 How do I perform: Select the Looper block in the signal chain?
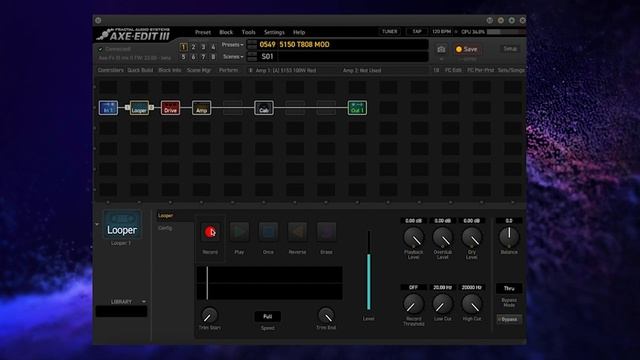click(x=139, y=108)
